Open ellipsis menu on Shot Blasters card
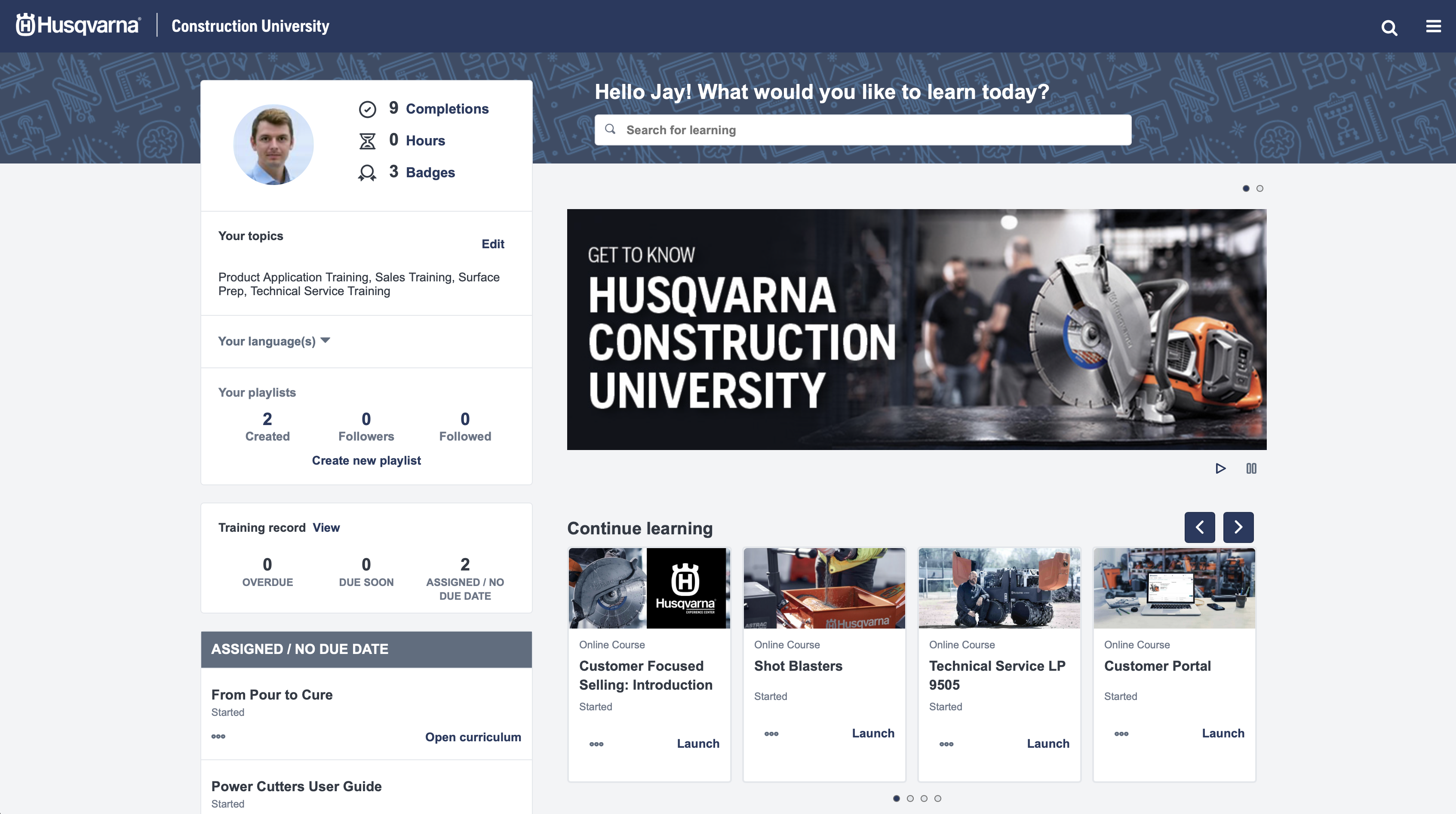Viewport: 1456px width, 814px height. [x=771, y=734]
